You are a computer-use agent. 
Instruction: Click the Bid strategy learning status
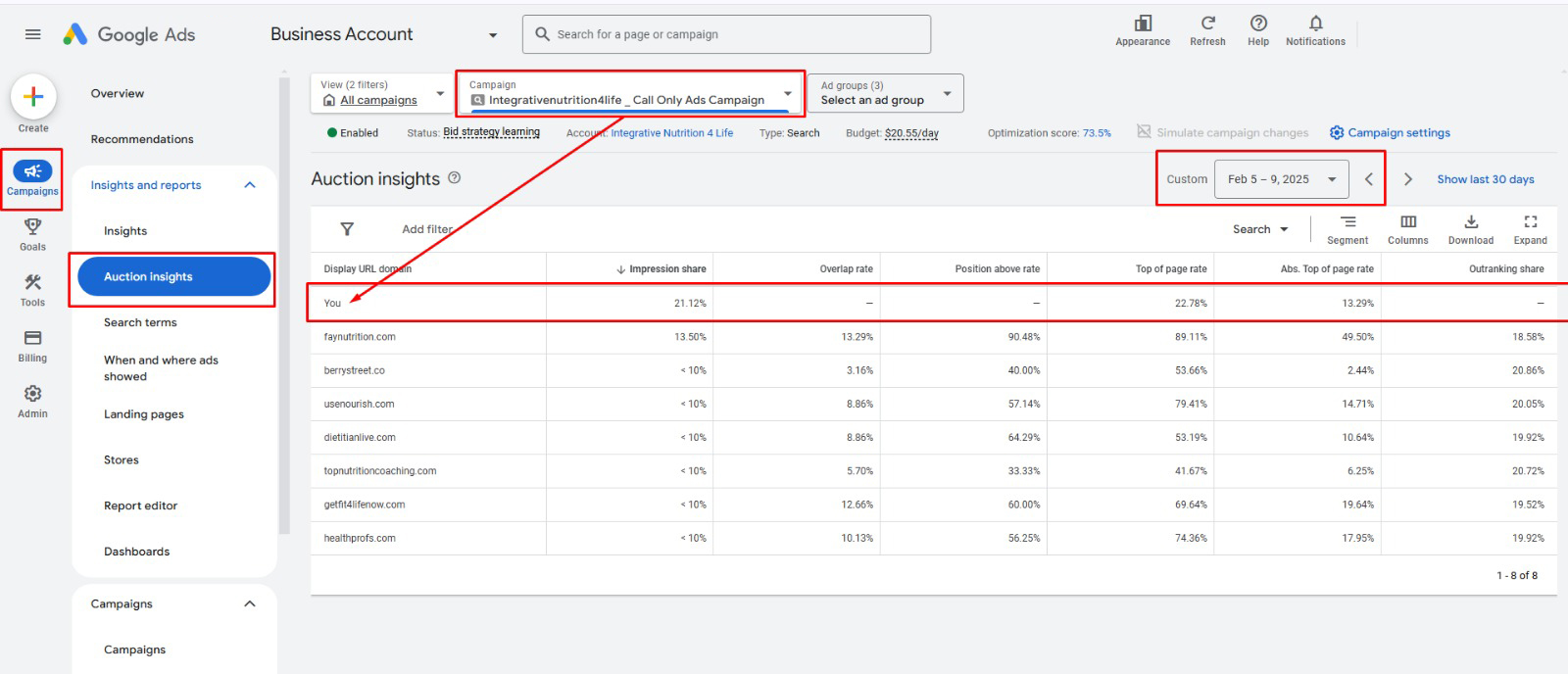492,132
